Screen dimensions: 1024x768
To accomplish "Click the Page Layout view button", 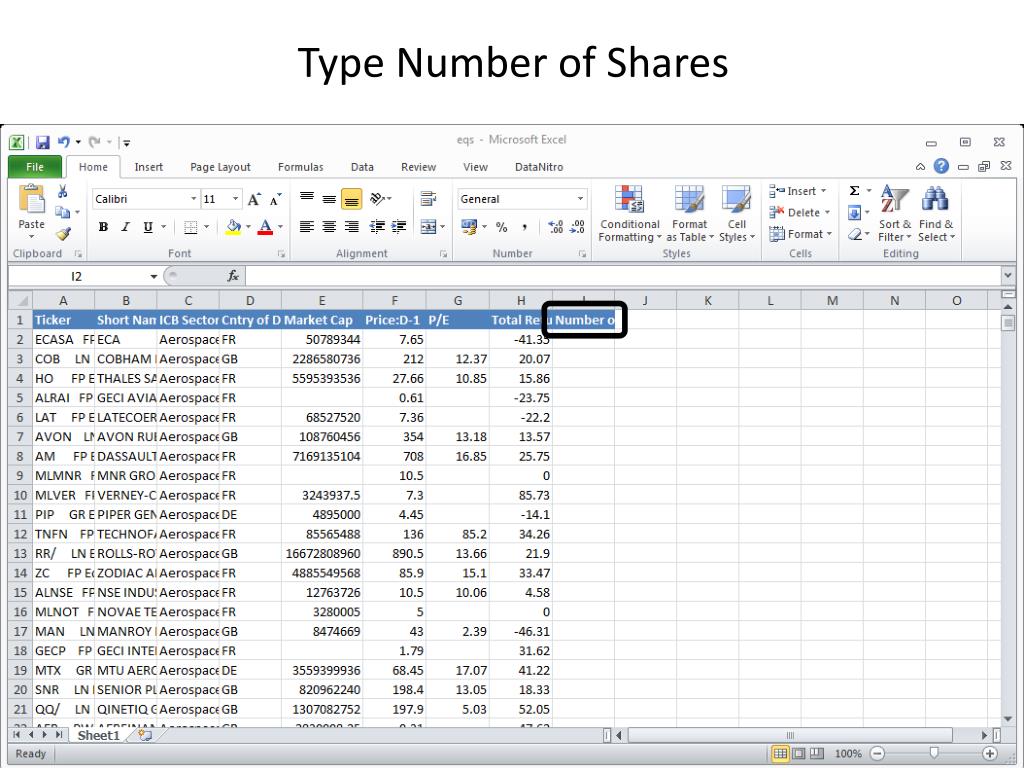I will (799, 754).
